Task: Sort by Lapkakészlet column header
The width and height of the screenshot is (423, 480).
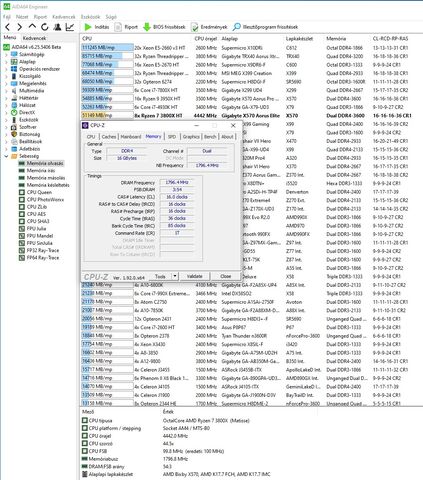Action: click(x=299, y=38)
